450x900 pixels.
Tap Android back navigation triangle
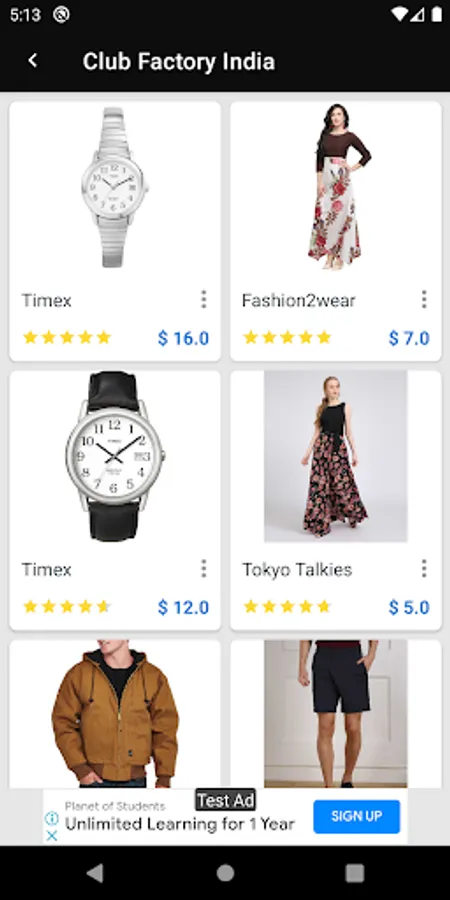(95, 873)
